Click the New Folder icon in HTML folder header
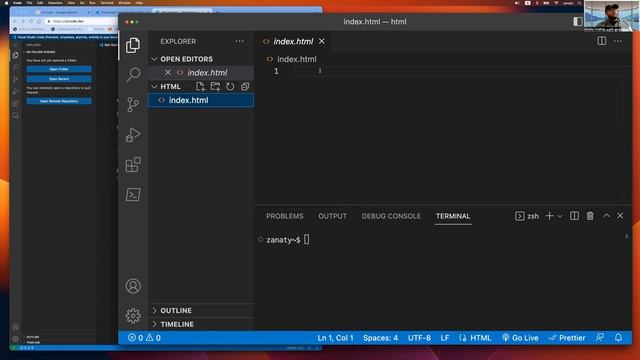The height and width of the screenshot is (360, 640). [215, 87]
